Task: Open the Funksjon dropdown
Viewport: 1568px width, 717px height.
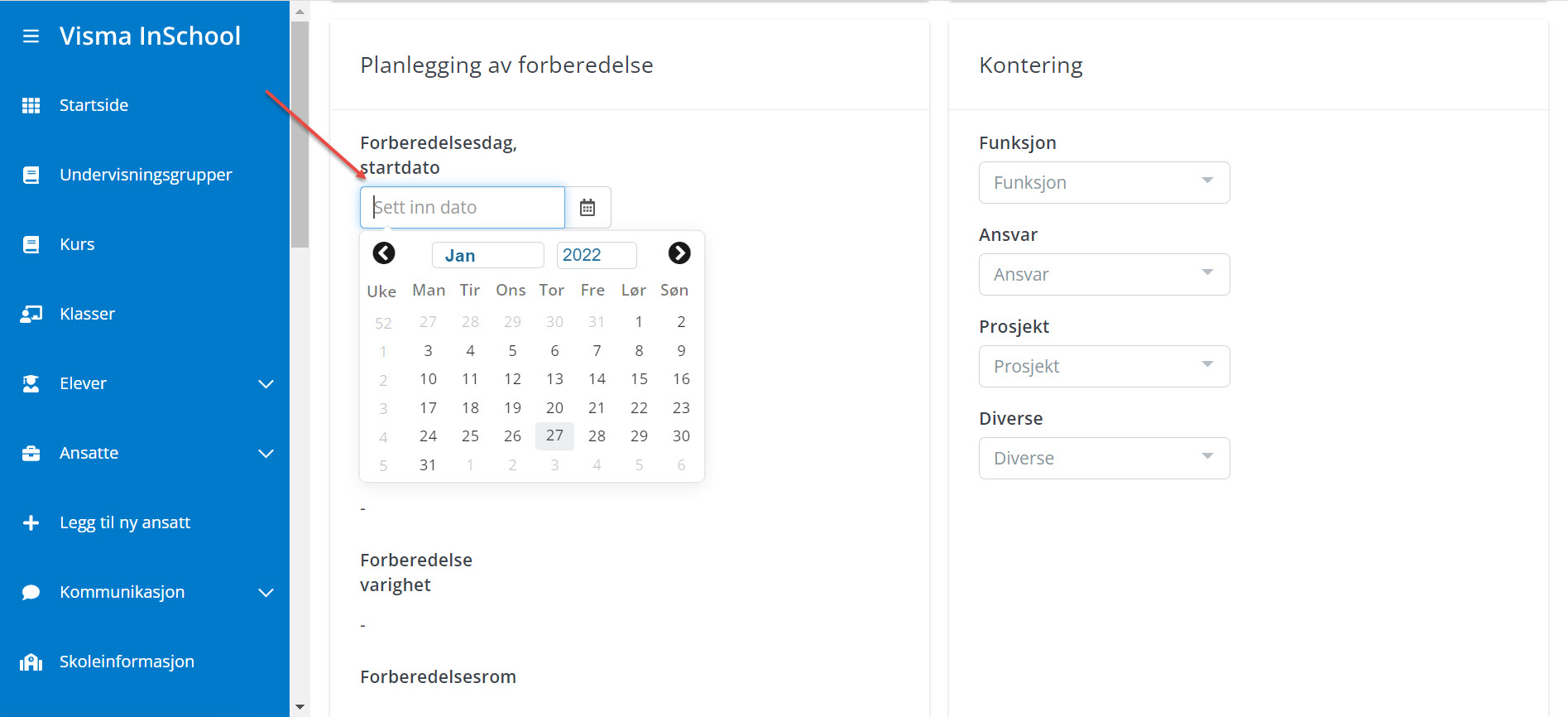Action: tap(1104, 183)
